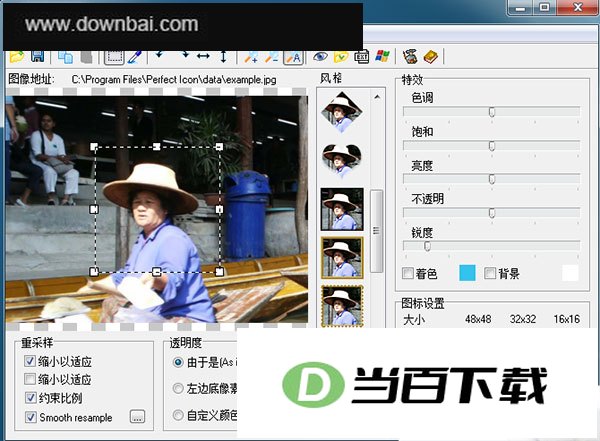
Task: Click the … button beside Smooth resample
Action: coord(137,416)
